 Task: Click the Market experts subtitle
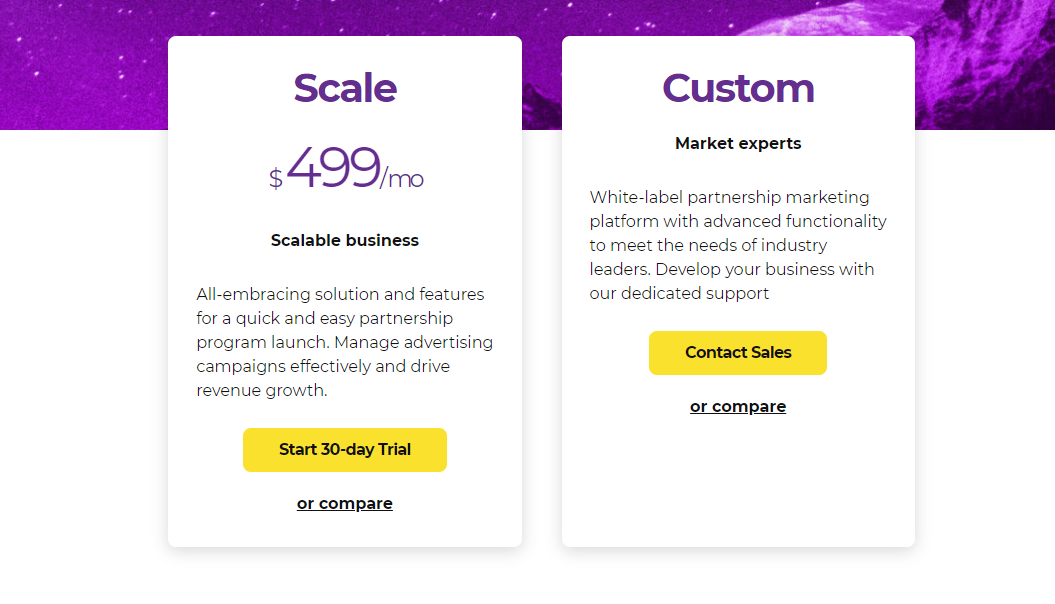tap(738, 143)
